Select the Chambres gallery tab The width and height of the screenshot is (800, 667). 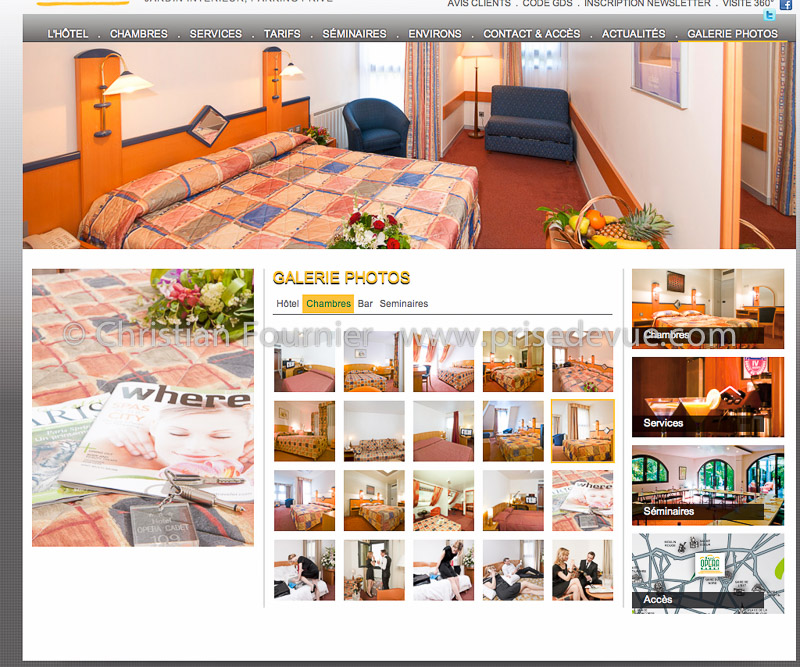pyautogui.click(x=328, y=304)
